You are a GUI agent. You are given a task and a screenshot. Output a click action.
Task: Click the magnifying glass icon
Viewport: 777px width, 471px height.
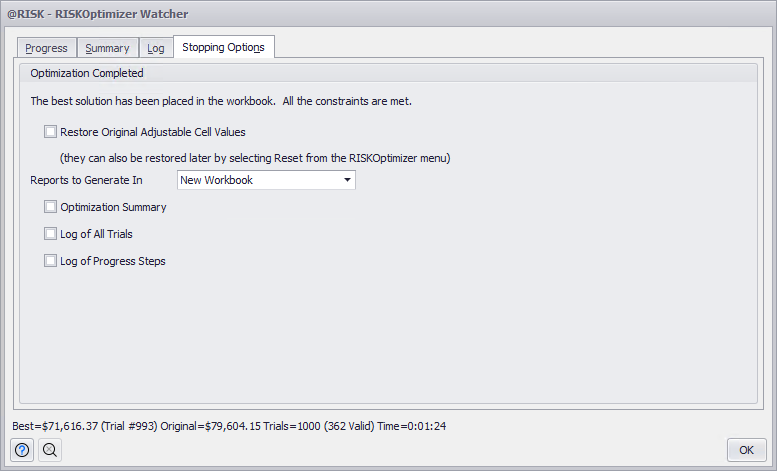pos(50,450)
